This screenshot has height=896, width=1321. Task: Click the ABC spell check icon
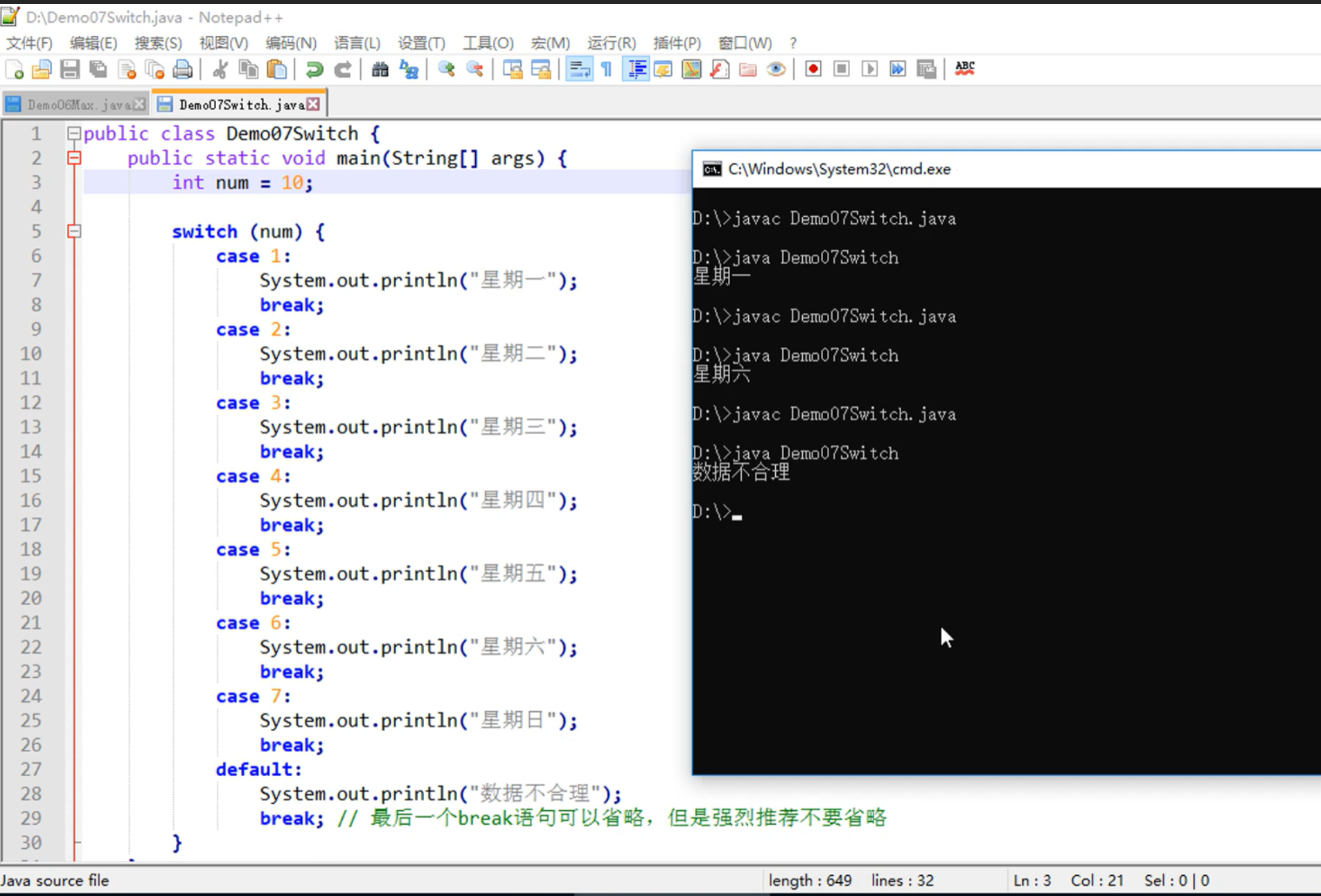pos(964,69)
